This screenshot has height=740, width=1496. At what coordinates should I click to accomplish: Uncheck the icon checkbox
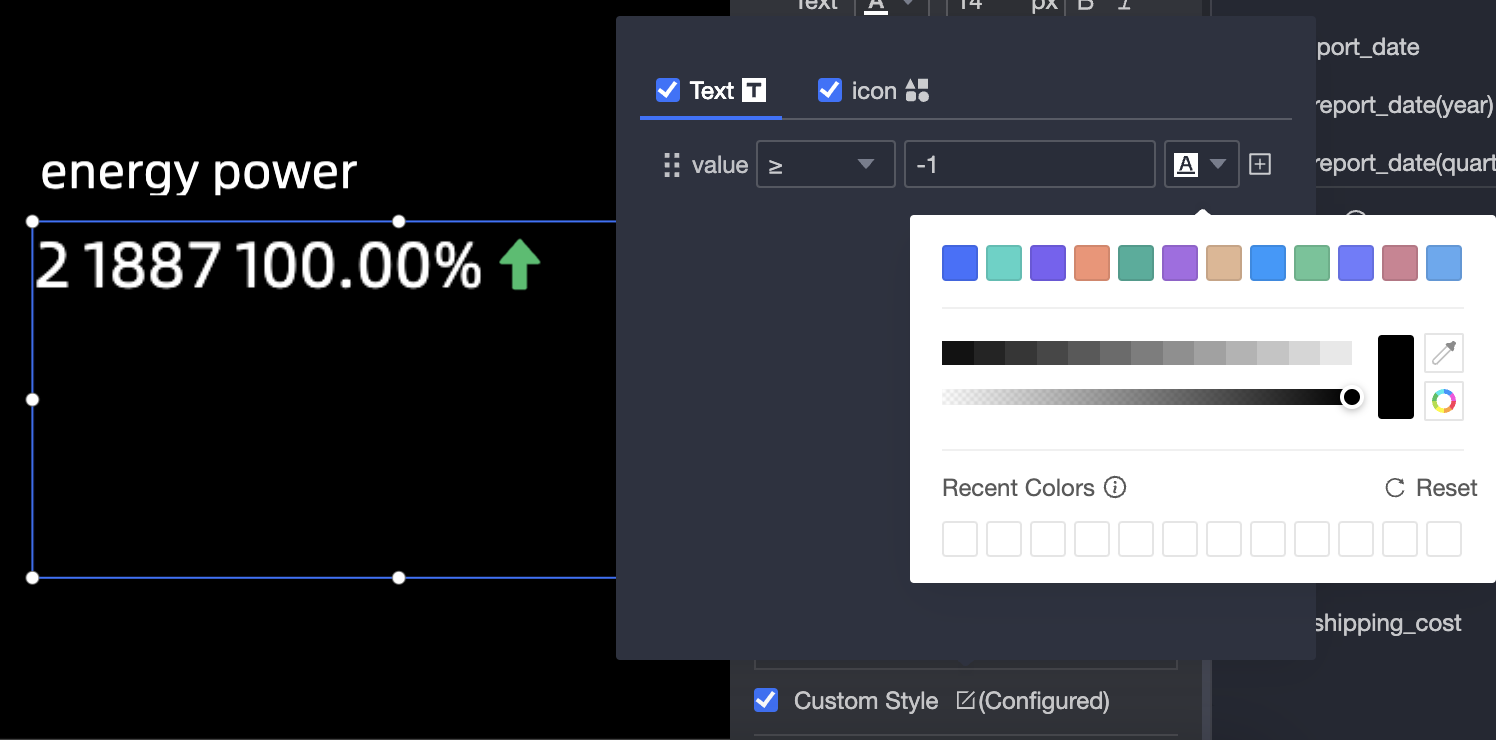pos(830,91)
